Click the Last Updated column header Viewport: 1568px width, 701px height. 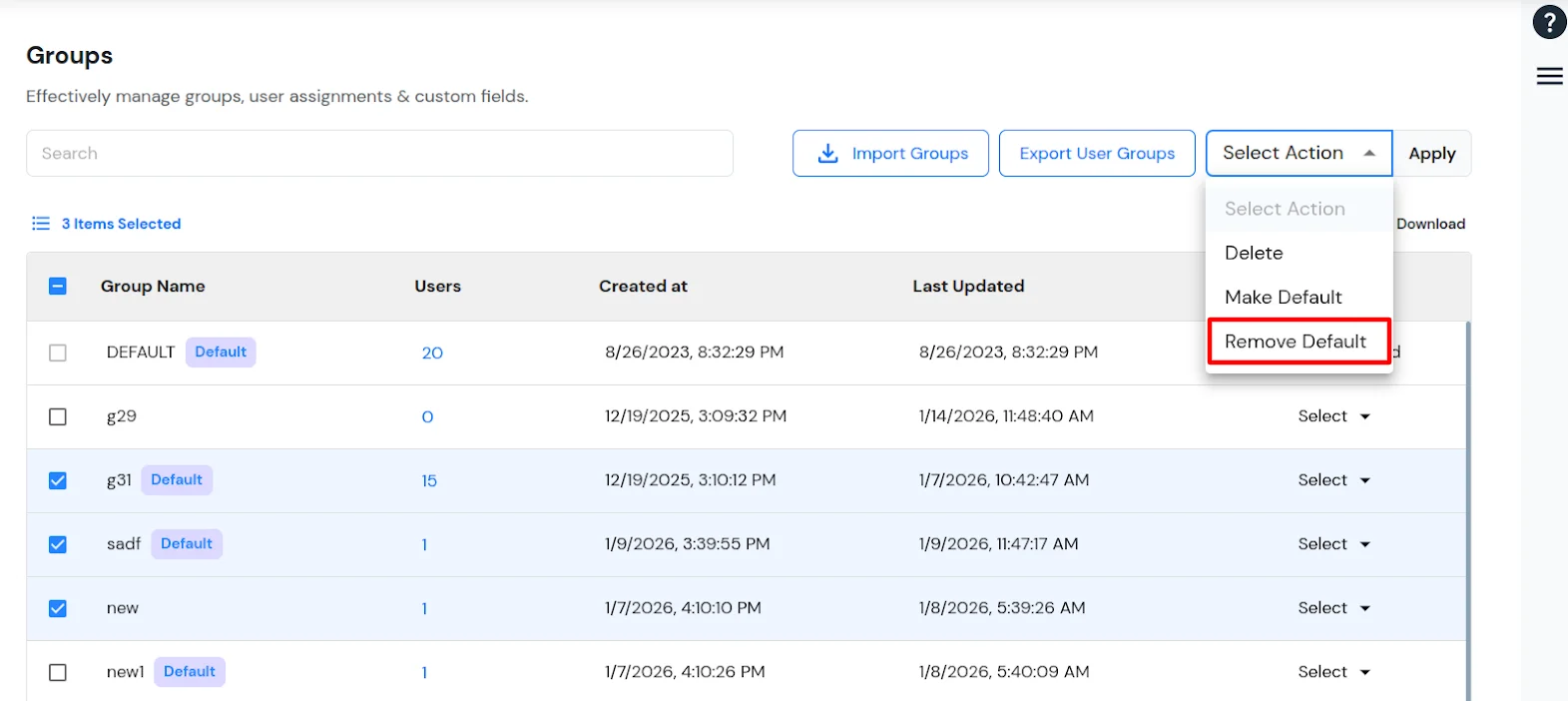point(968,287)
